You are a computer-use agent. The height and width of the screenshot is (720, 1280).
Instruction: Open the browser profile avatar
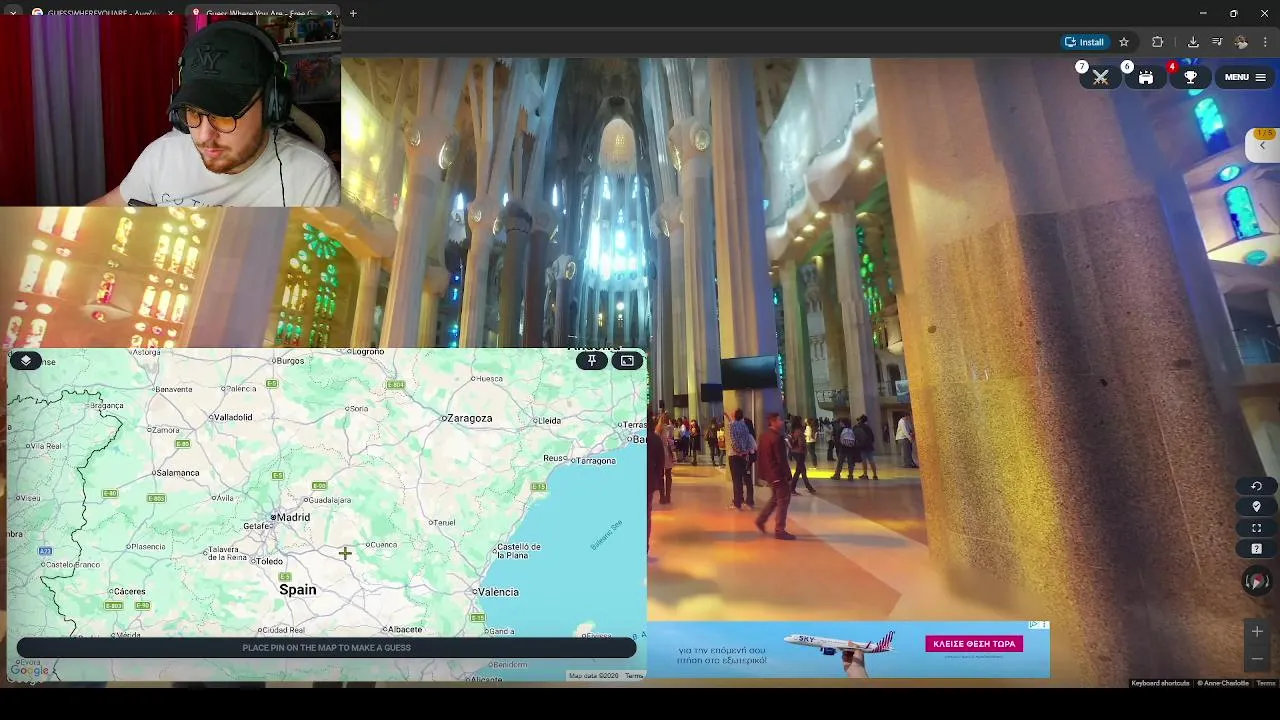[x=1241, y=42]
